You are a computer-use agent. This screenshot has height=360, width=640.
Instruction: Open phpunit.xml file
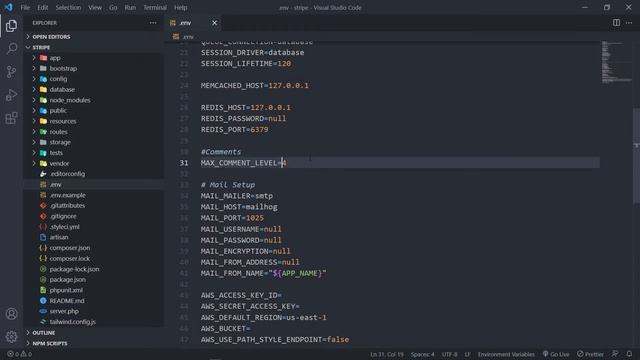[94, 290]
